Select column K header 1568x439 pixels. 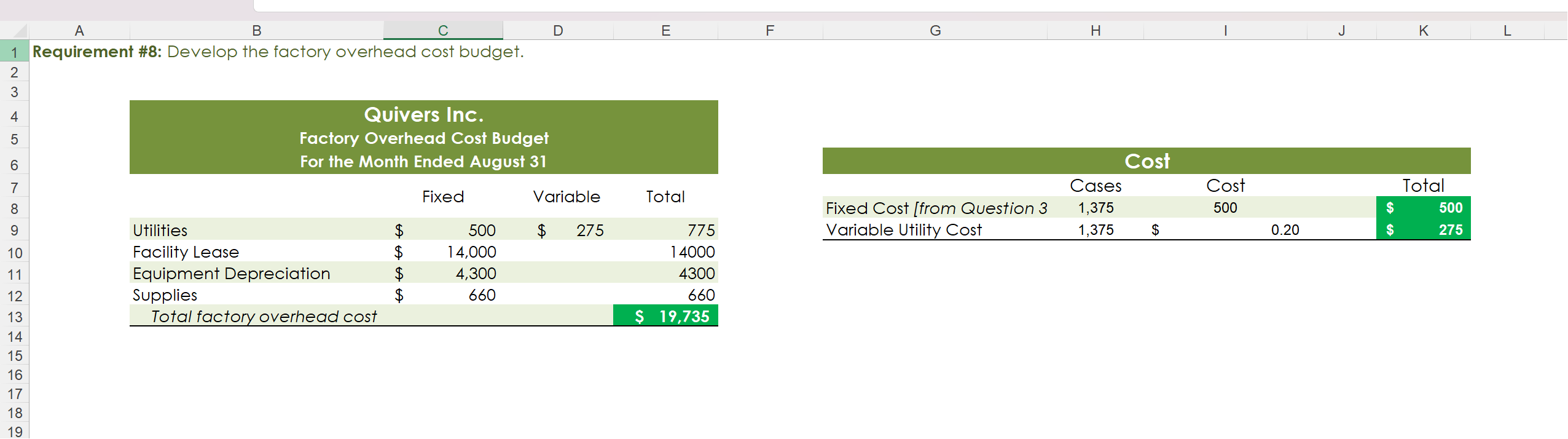pos(1424,31)
